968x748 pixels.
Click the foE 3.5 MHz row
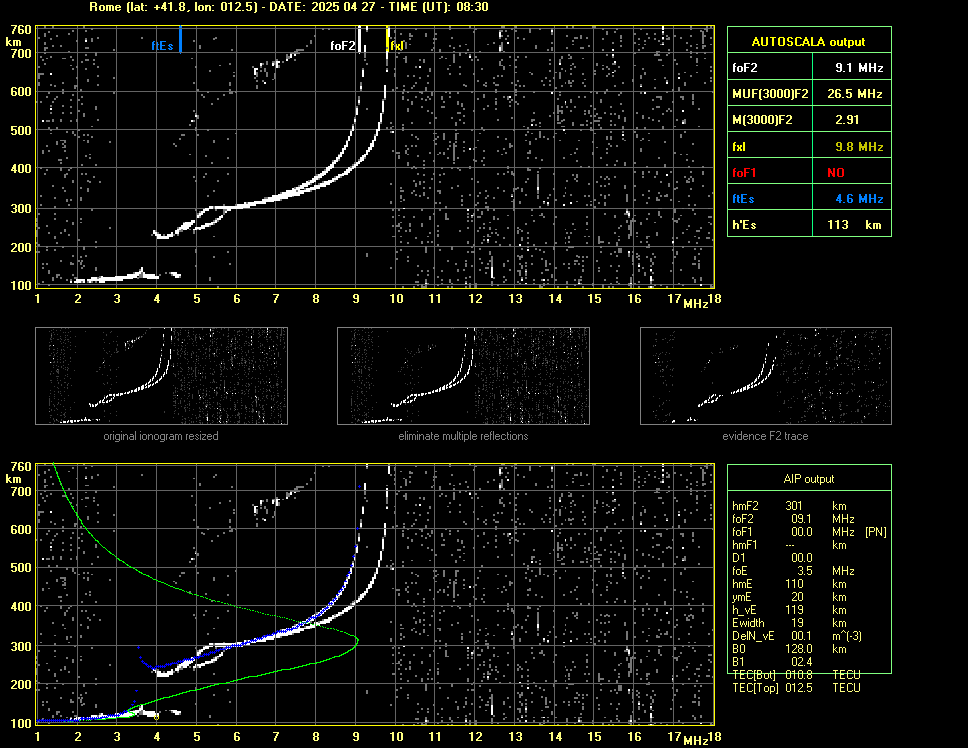(x=793, y=571)
